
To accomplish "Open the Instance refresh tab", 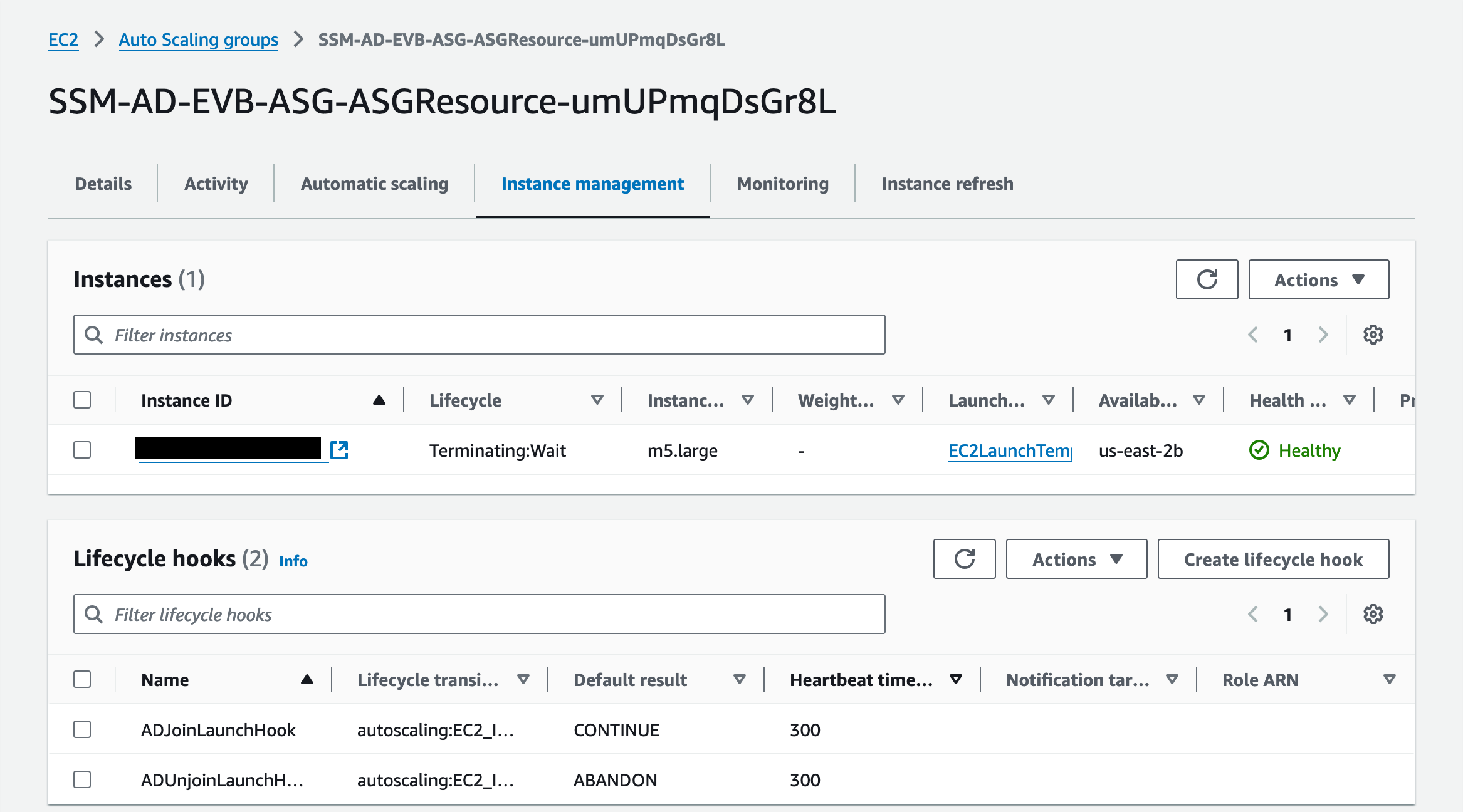I will 947,184.
